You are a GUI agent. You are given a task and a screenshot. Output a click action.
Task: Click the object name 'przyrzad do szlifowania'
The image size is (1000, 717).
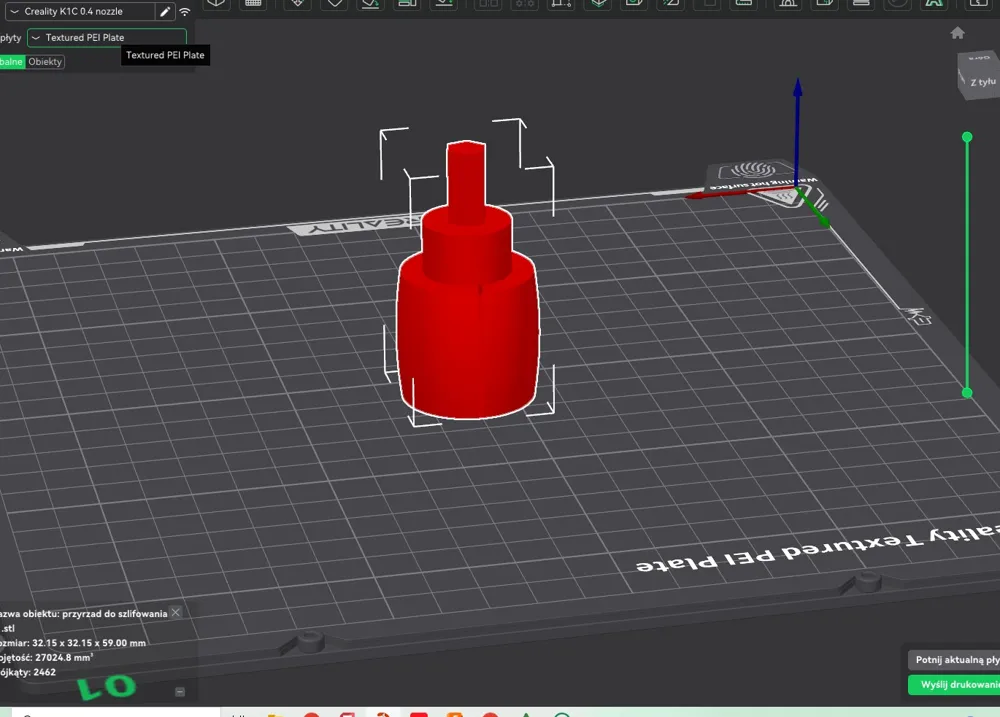[x=115, y=614]
